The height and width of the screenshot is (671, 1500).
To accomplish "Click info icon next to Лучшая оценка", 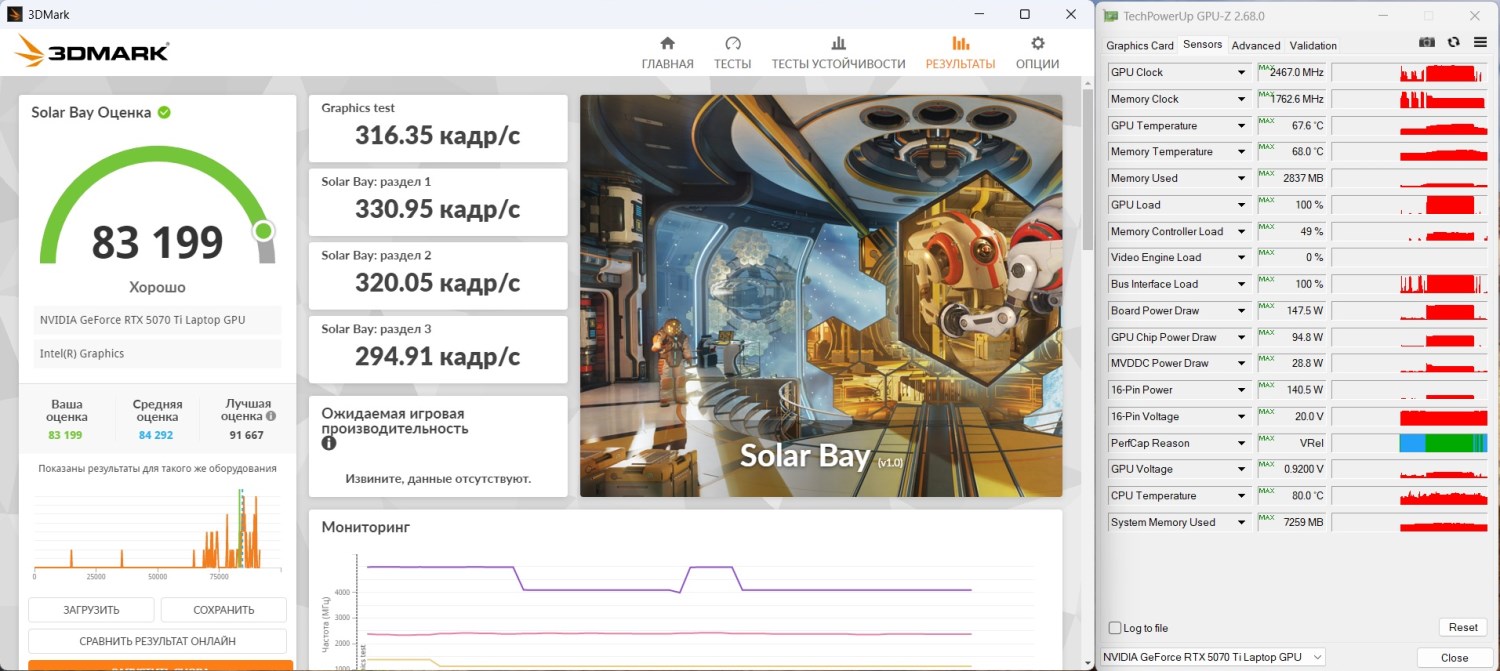I will pos(271,416).
